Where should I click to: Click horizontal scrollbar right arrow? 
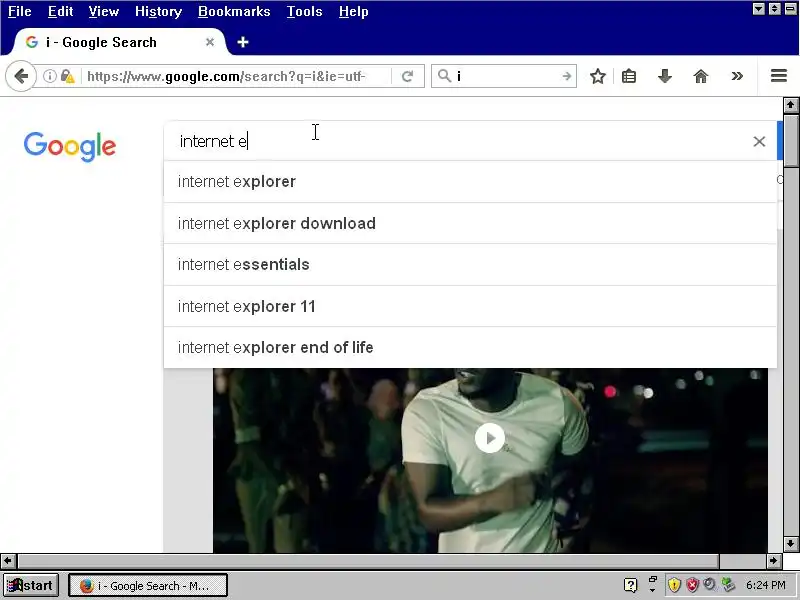click(773, 561)
